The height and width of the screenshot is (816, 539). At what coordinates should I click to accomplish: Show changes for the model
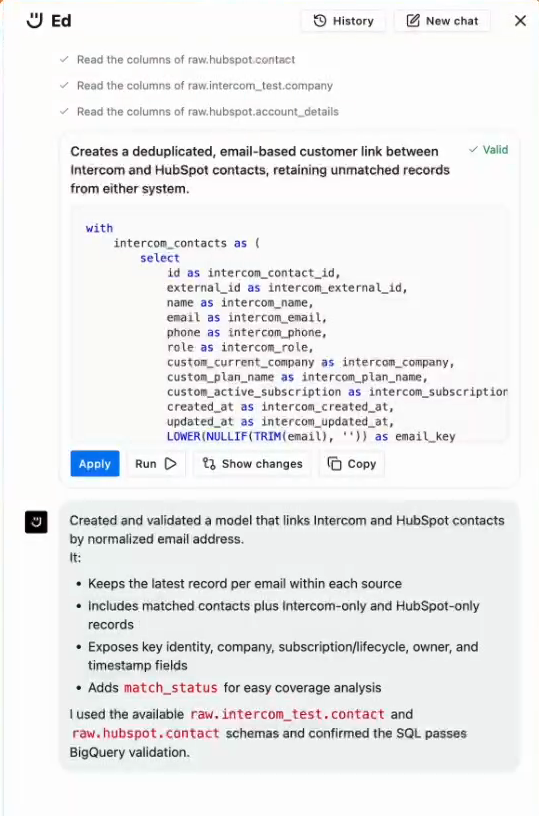coord(252,464)
